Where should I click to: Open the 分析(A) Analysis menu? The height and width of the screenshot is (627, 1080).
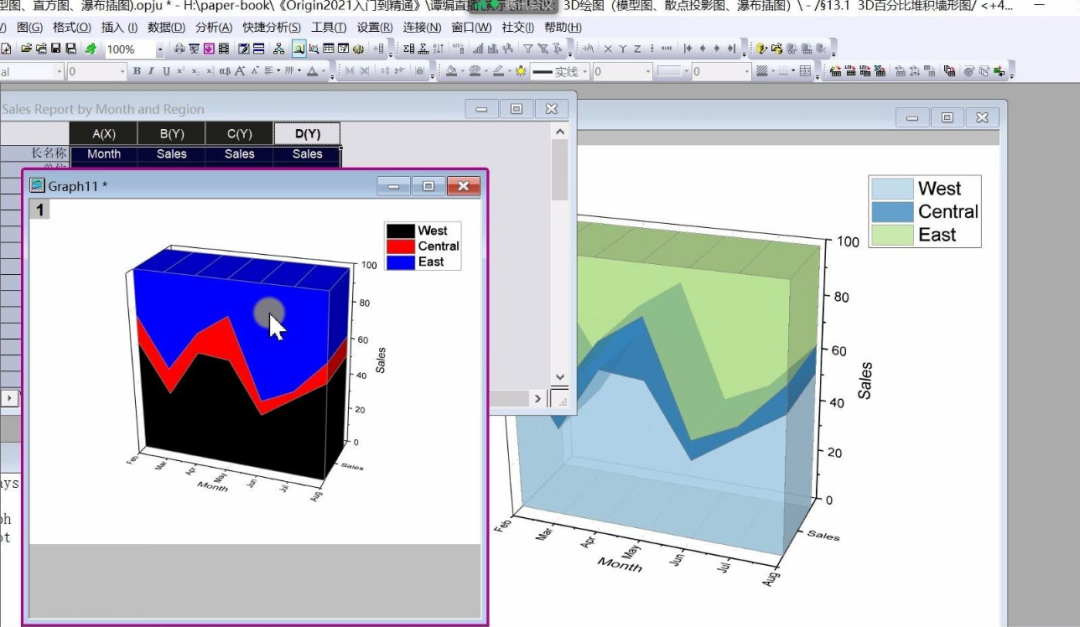pos(214,28)
